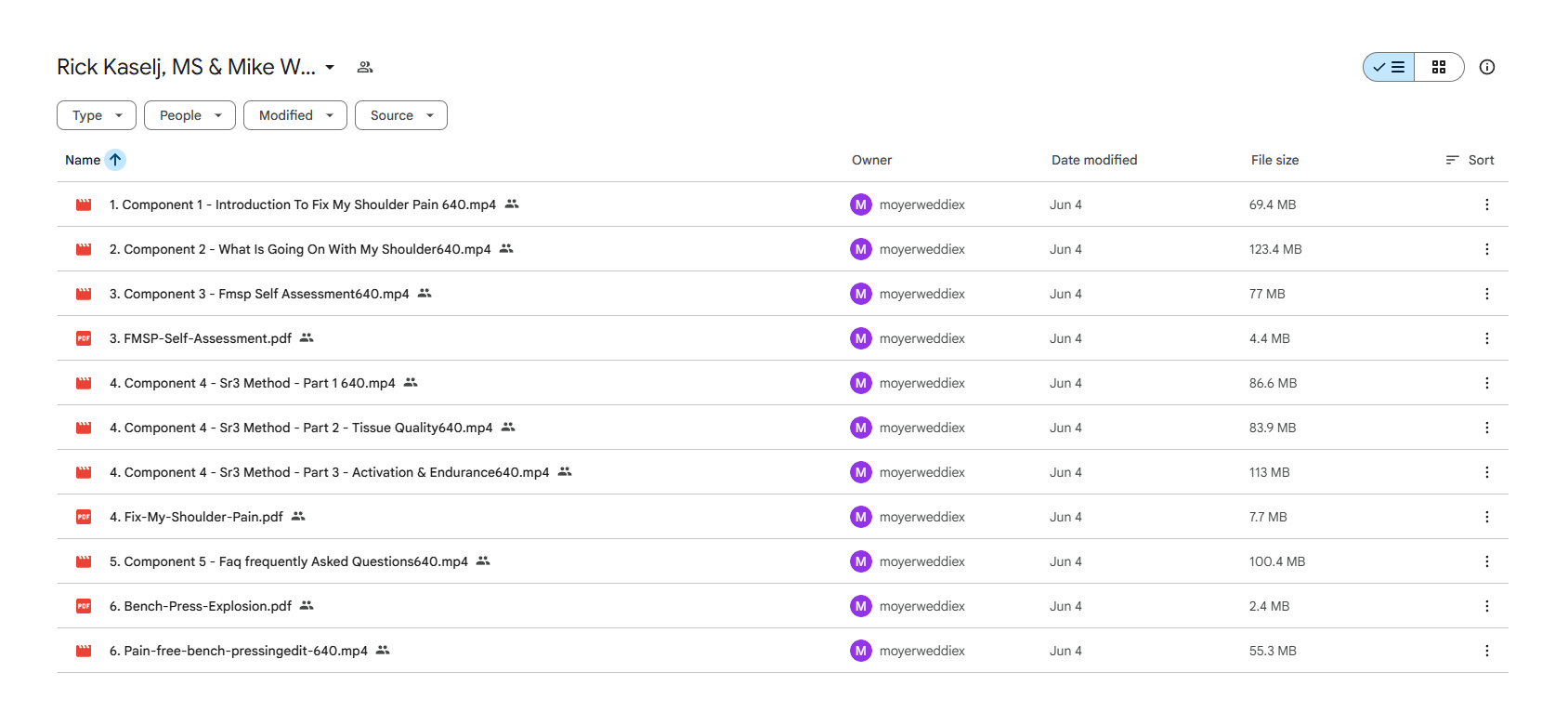Switch to list layout view

click(1389, 67)
